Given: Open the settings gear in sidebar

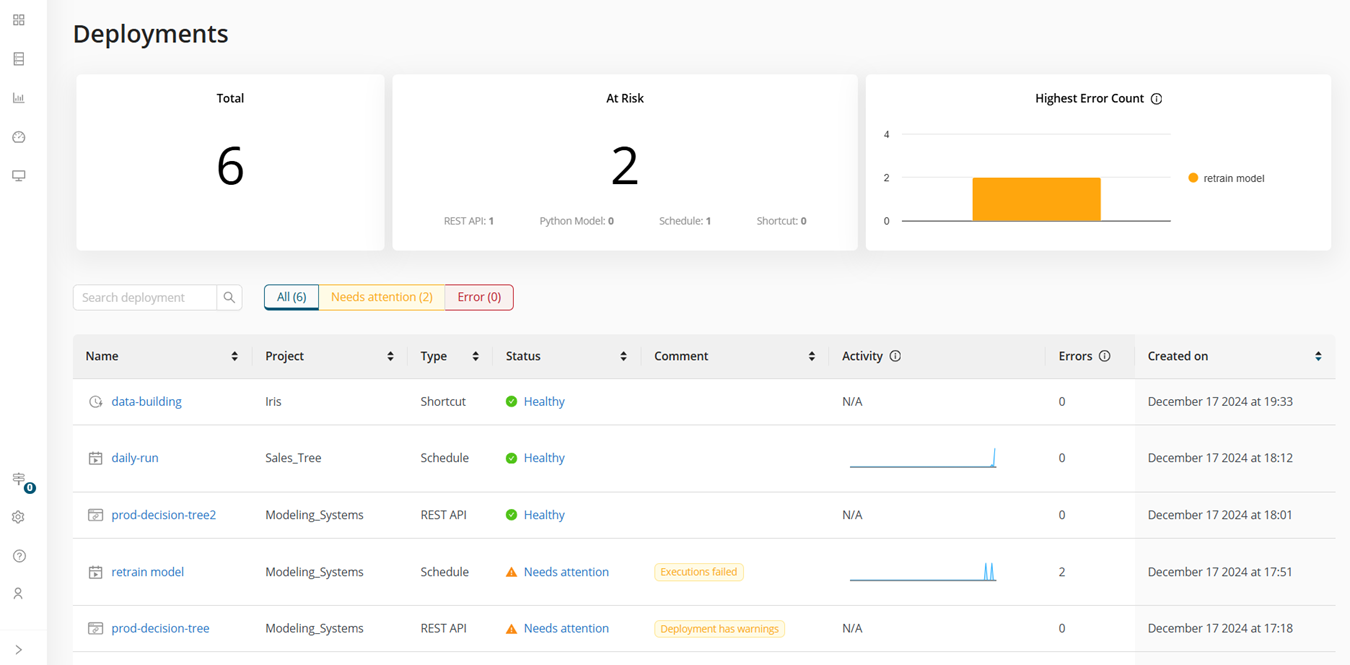Looking at the screenshot, I should [19, 517].
